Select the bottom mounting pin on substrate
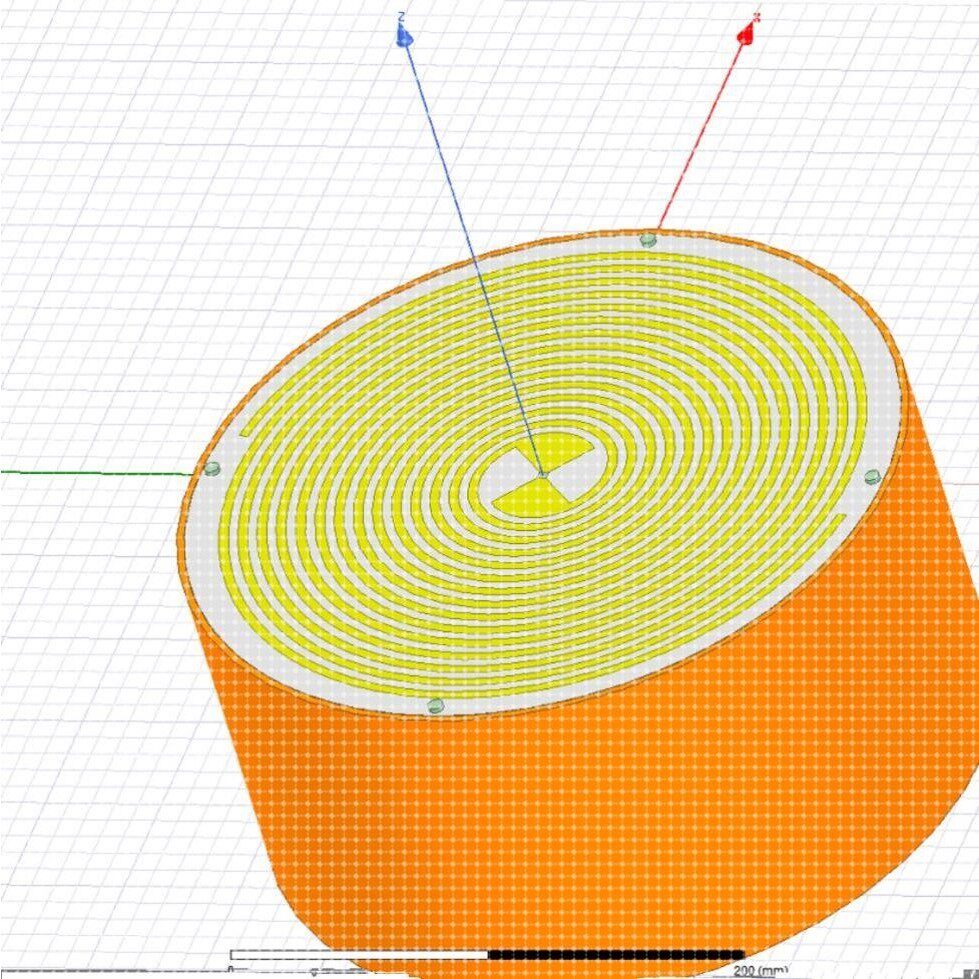 tap(436, 706)
